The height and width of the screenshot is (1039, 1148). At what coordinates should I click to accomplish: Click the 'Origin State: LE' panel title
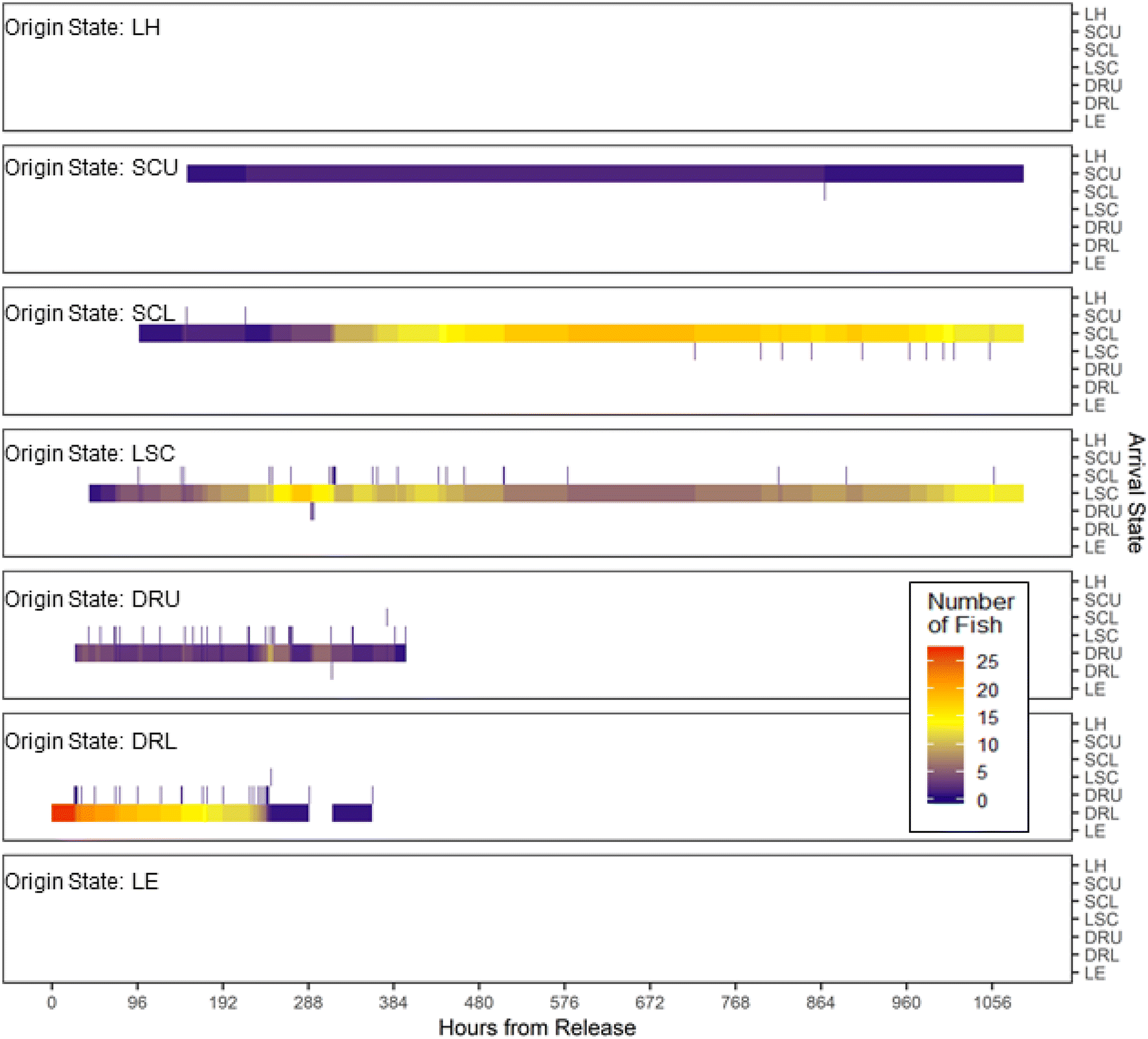point(82,881)
